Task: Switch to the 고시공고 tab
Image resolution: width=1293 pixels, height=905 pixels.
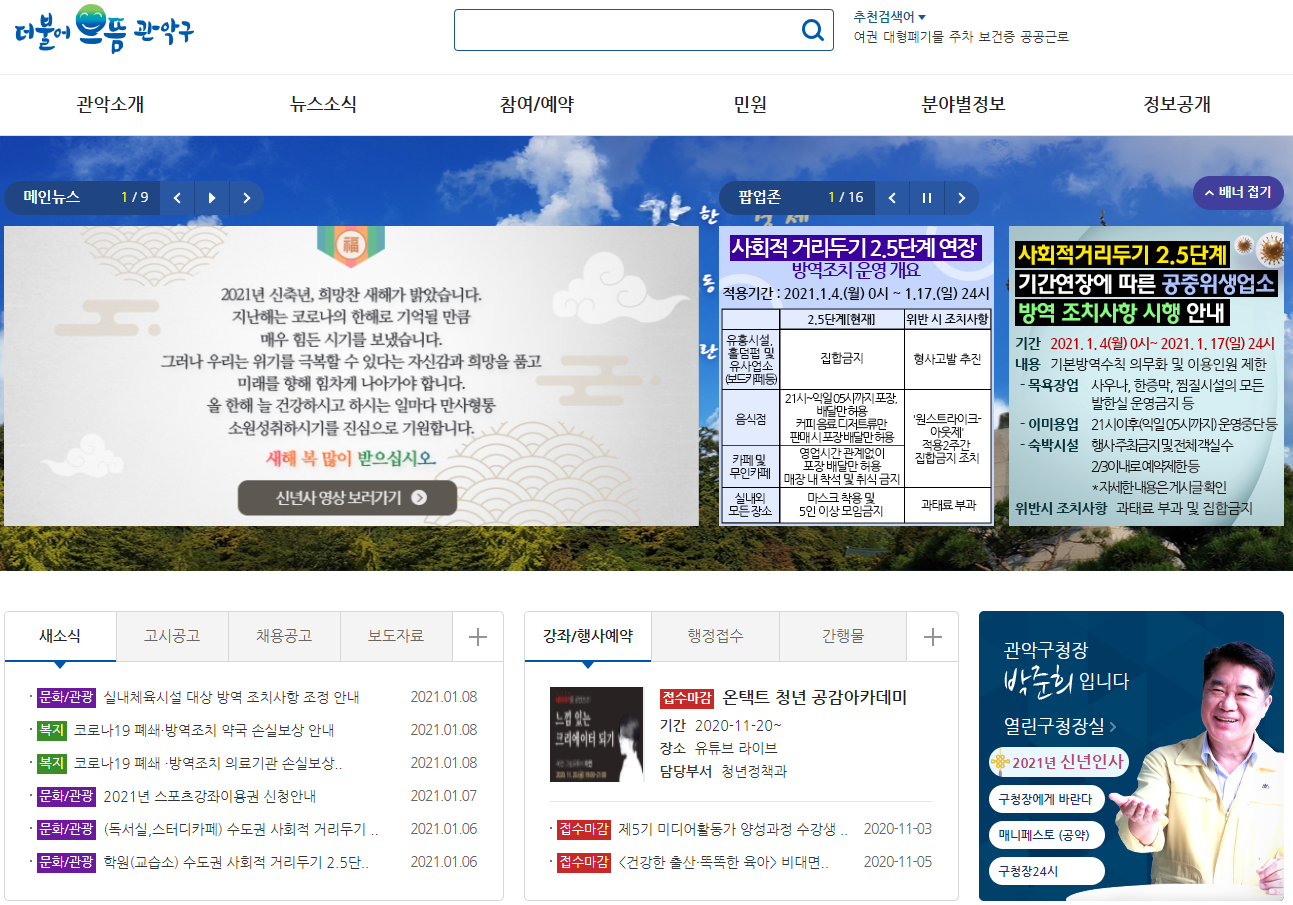Action: 172,636
